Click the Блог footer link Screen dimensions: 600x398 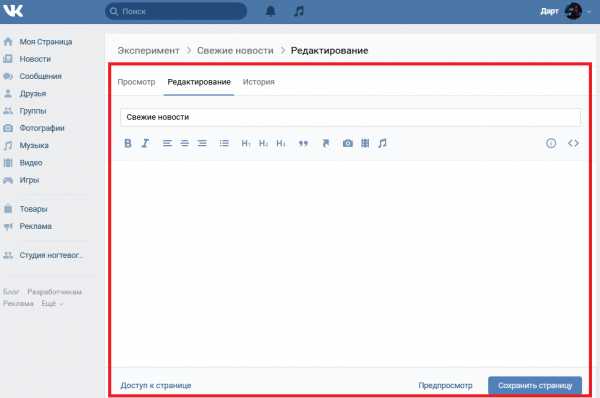[x=11, y=292]
